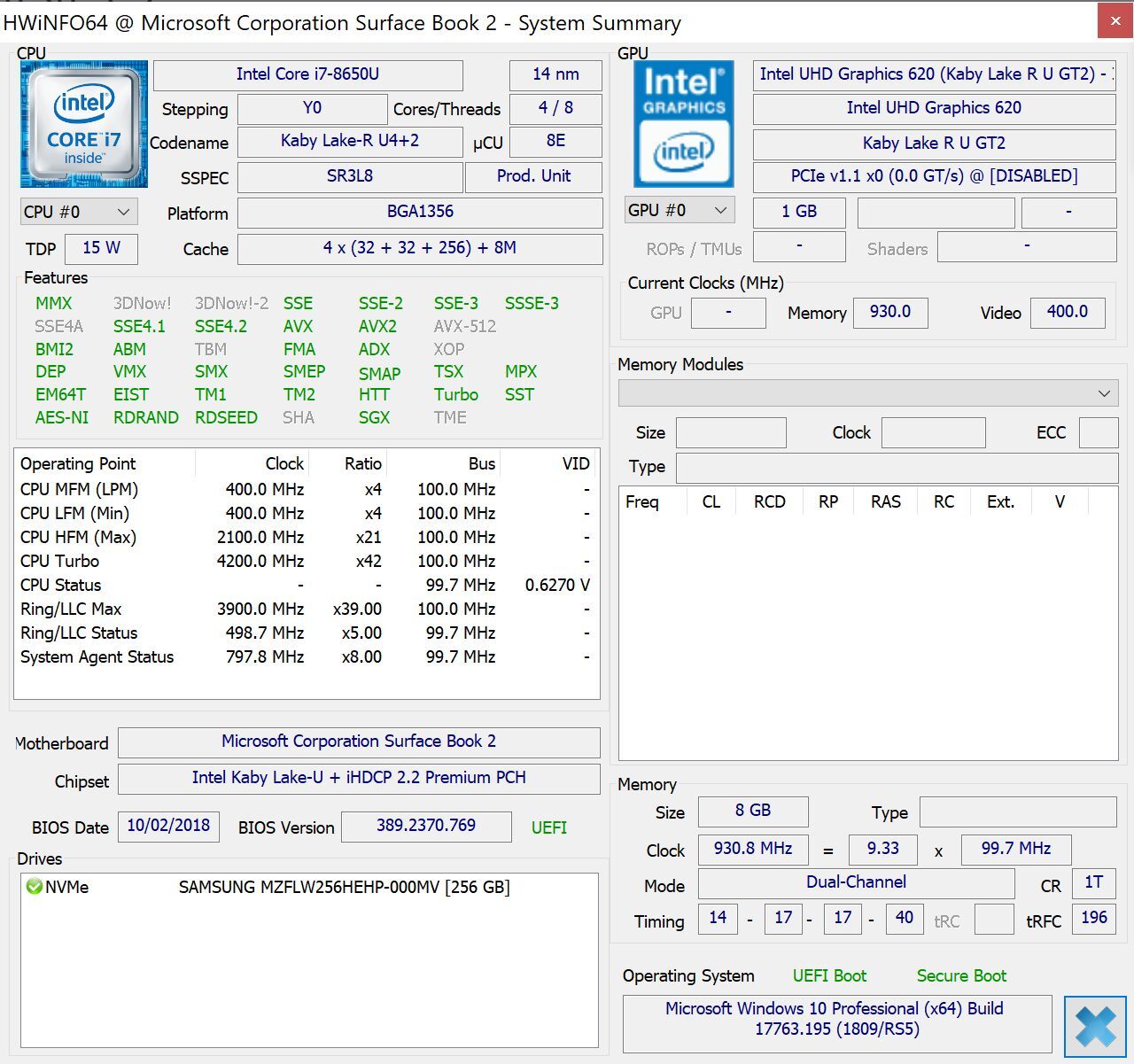The height and width of the screenshot is (1064, 1134).
Task: Click the Intel Core i7-8650U name field
Action: click(307, 75)
